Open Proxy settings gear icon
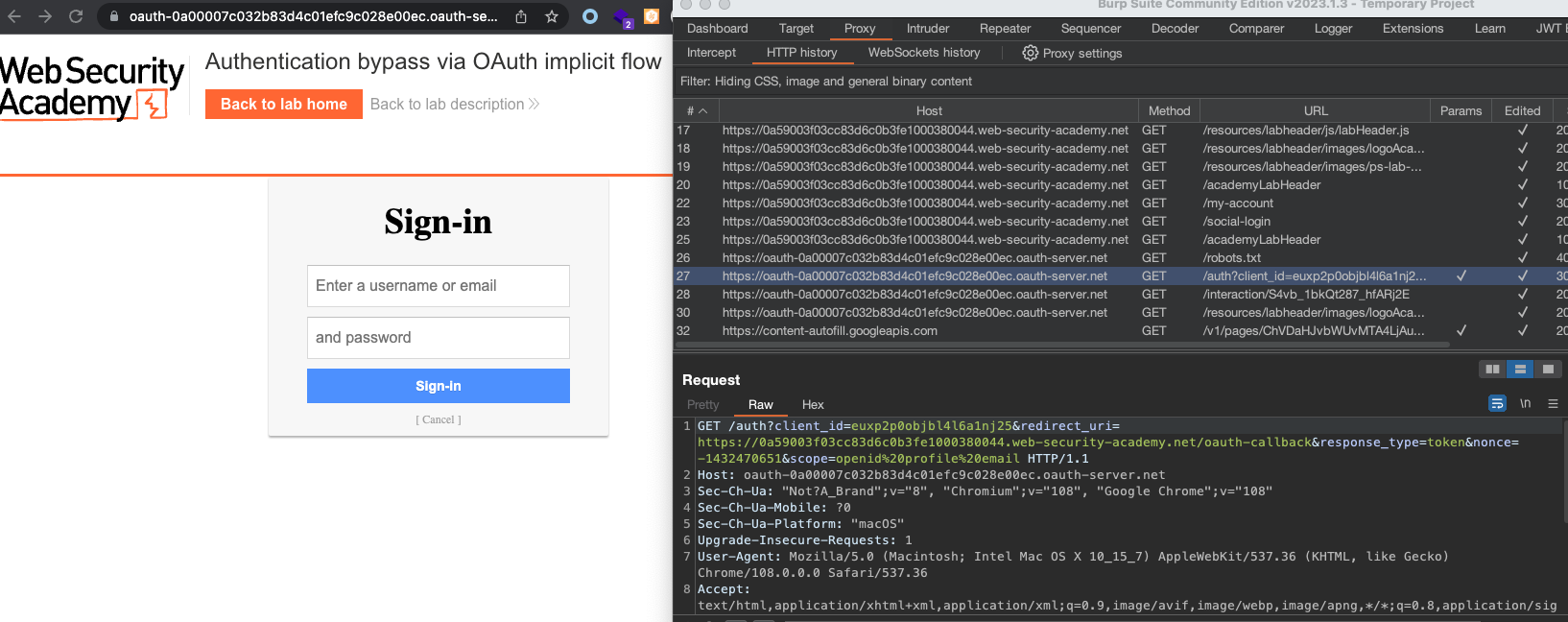The height and width of the screenshot is (622, 1568). (1030, 53)
